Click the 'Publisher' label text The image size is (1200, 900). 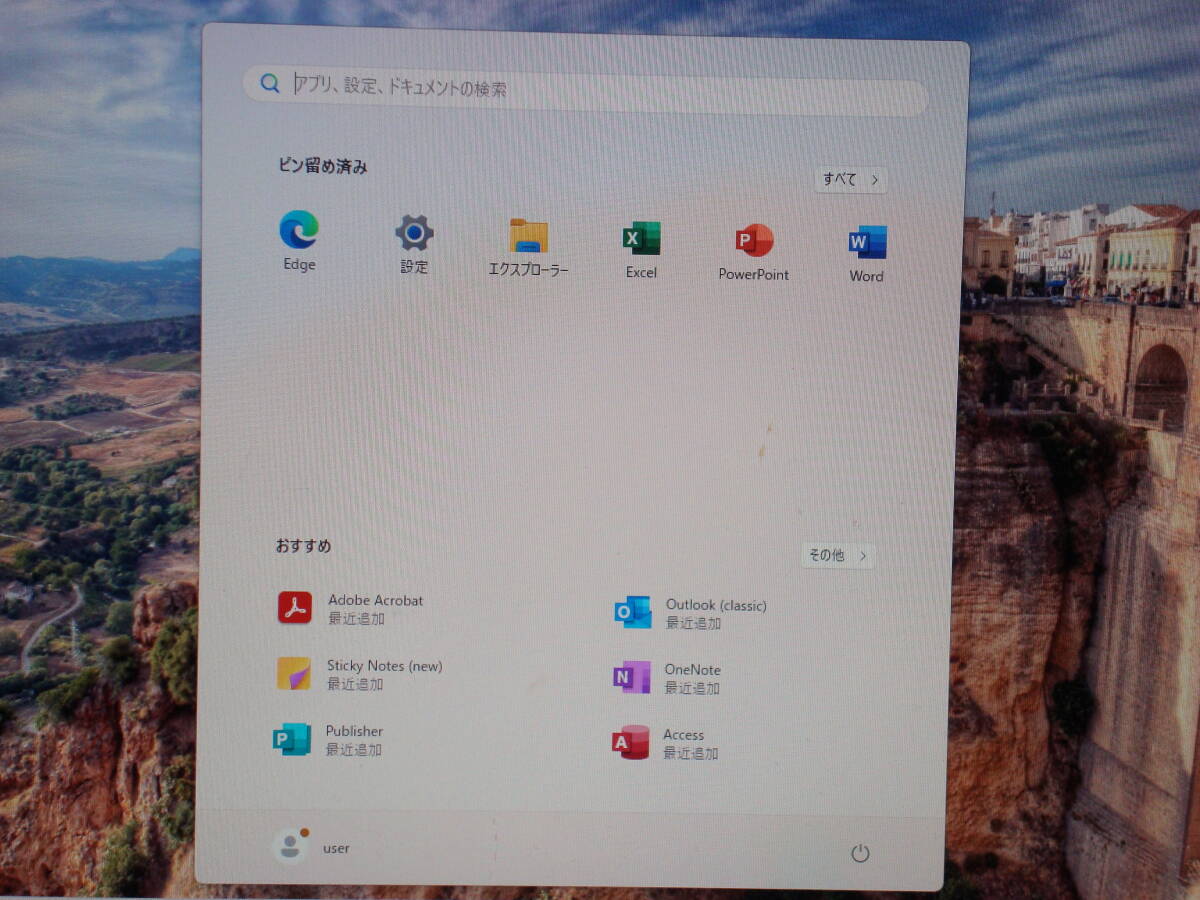tap(354, 731)
